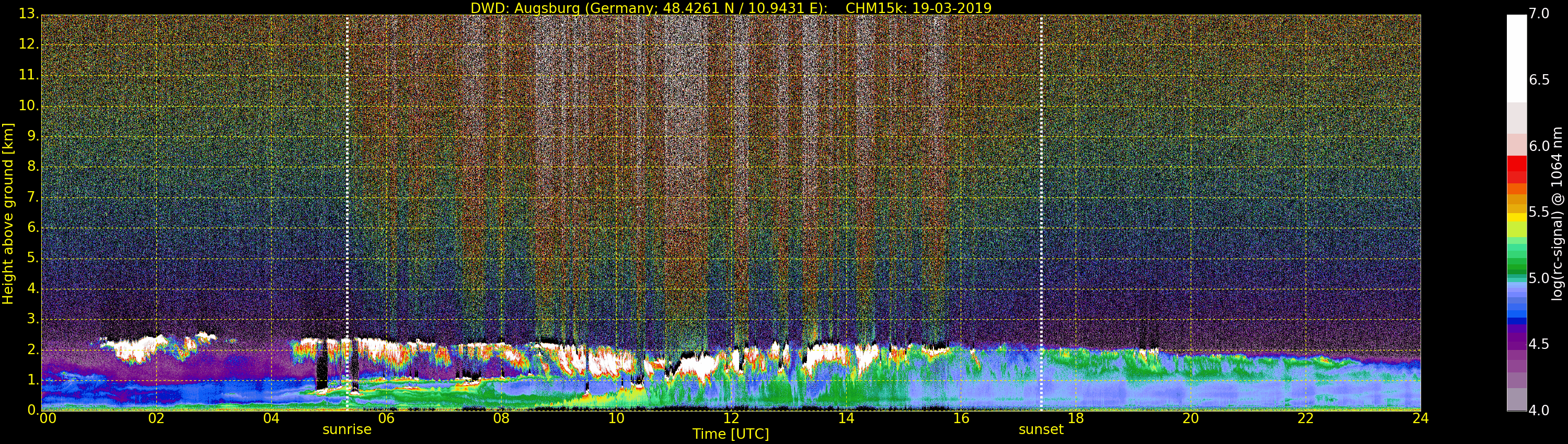
Task: Click the '10' tick on the time axis
Action: [x=616, y=418]
